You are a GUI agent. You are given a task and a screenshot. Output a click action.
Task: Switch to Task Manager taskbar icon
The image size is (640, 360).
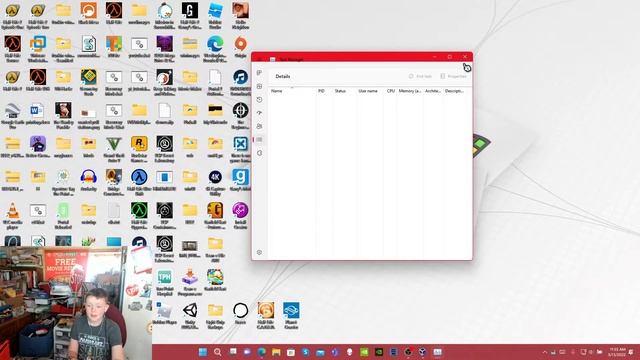(438, 352)
